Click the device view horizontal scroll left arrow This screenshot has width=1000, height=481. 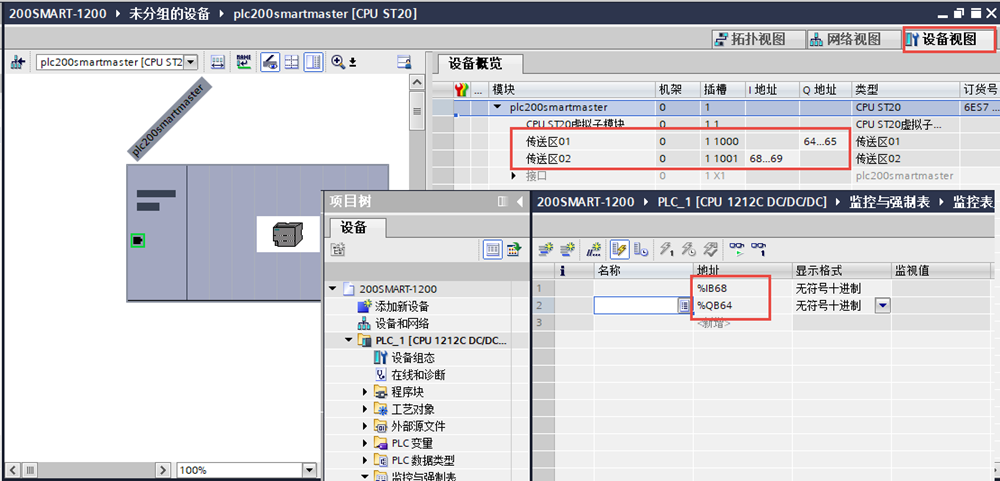(12, 470)
